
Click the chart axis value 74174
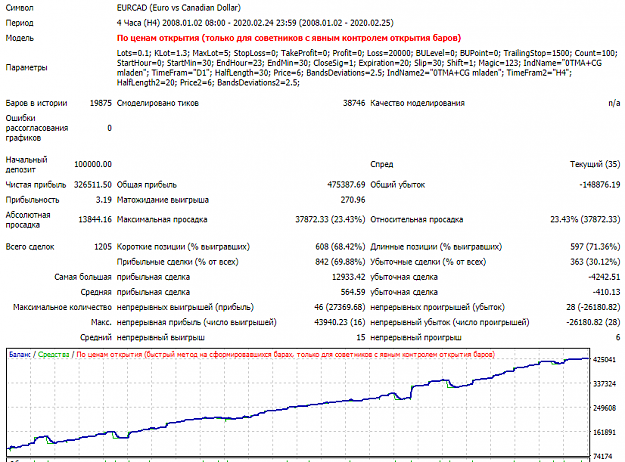pyautogui.click(x=604, y=456)
